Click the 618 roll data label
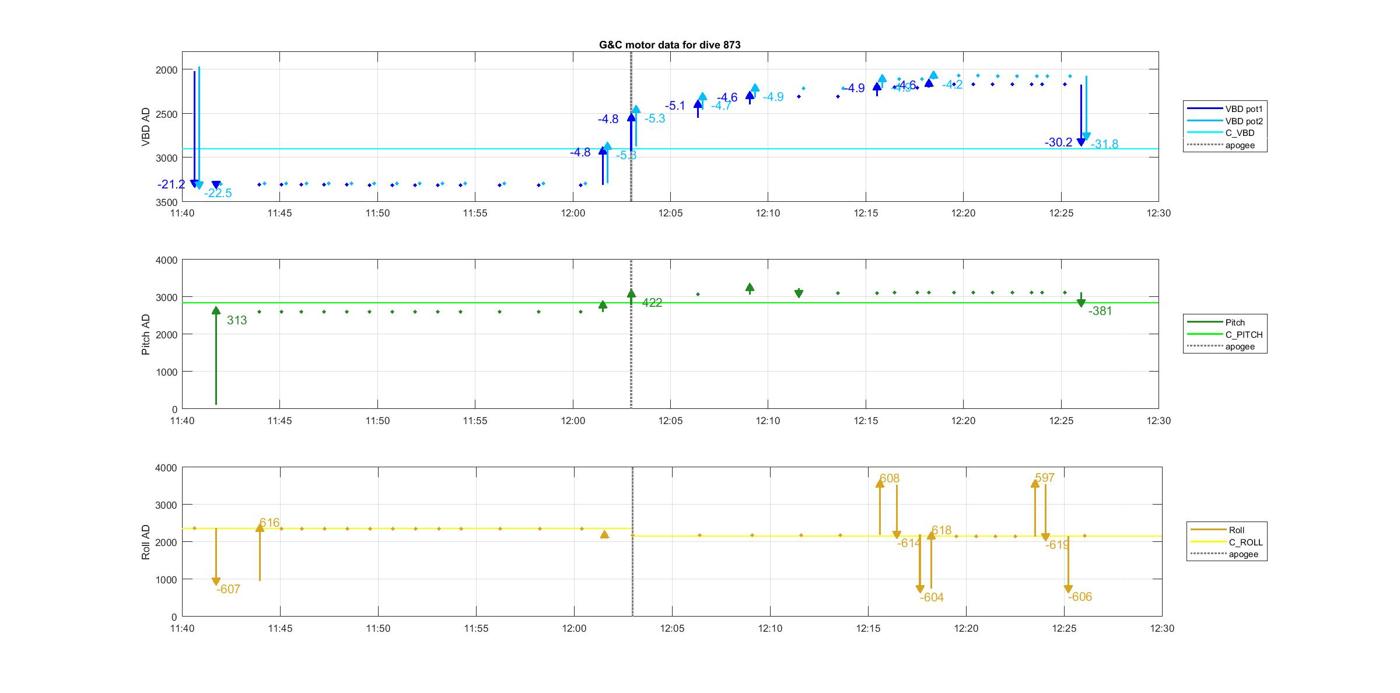This screenshot has height=693, width=1400. click(x=941, y=531)
